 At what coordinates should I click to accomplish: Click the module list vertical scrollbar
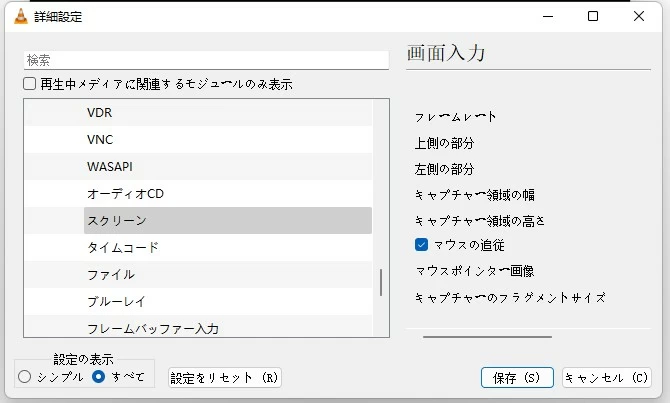(x=380, y=282)
